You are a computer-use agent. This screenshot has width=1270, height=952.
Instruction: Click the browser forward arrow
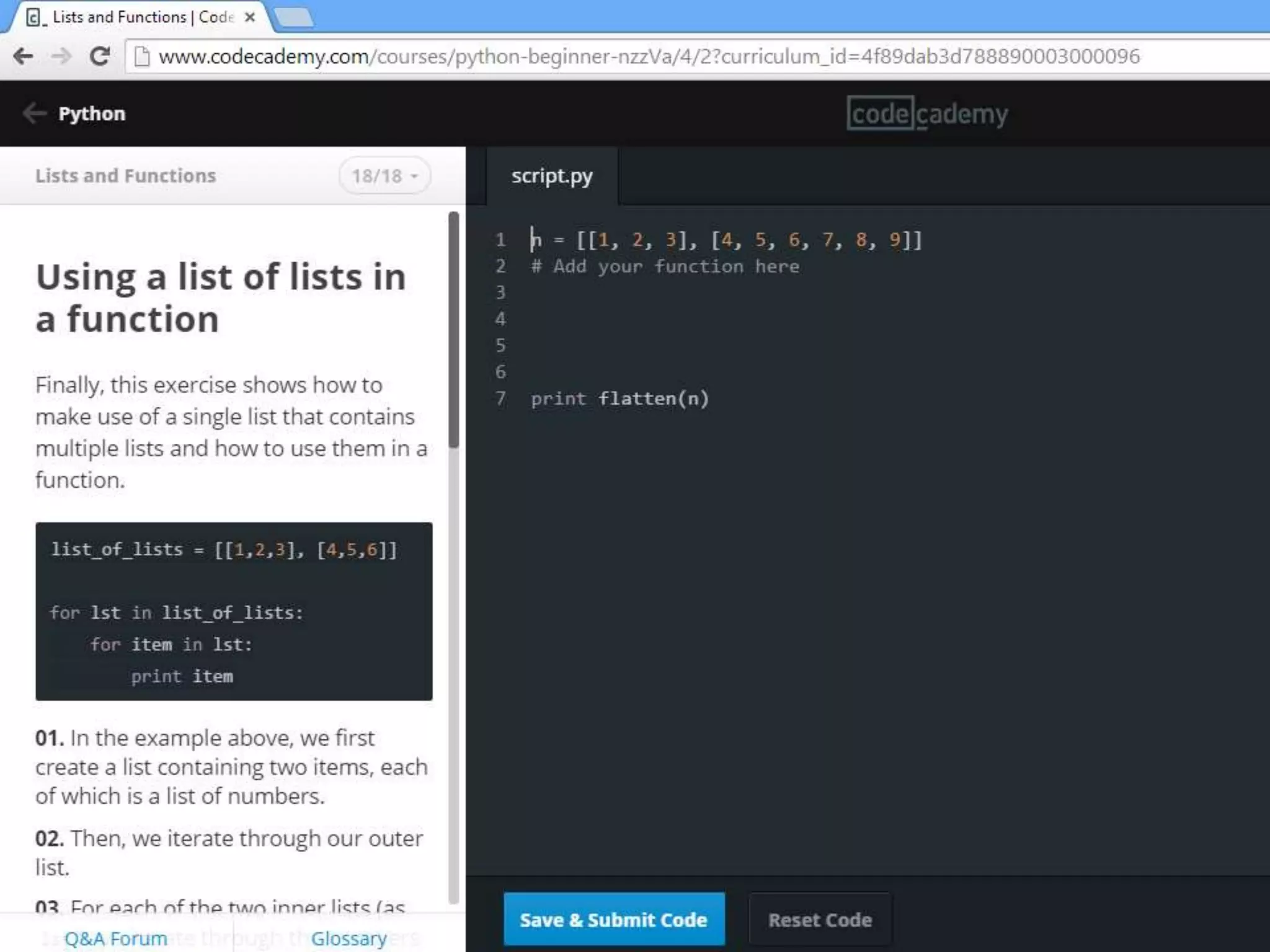coord(61,56)
